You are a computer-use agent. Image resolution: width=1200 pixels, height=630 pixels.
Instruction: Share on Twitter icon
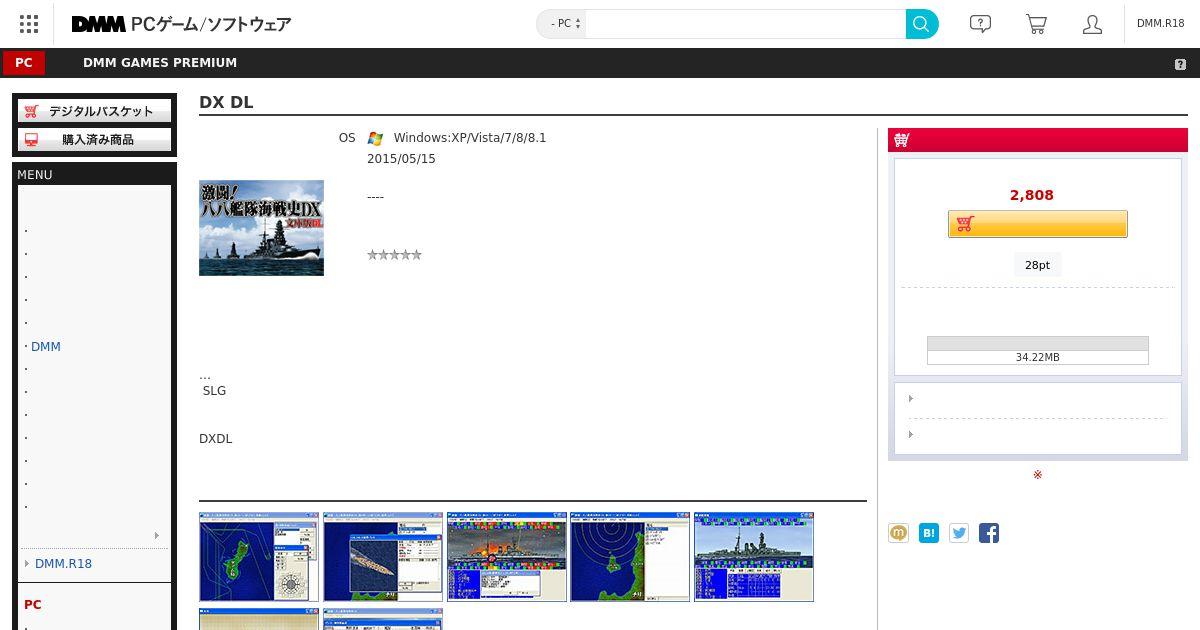coord(959,533)
